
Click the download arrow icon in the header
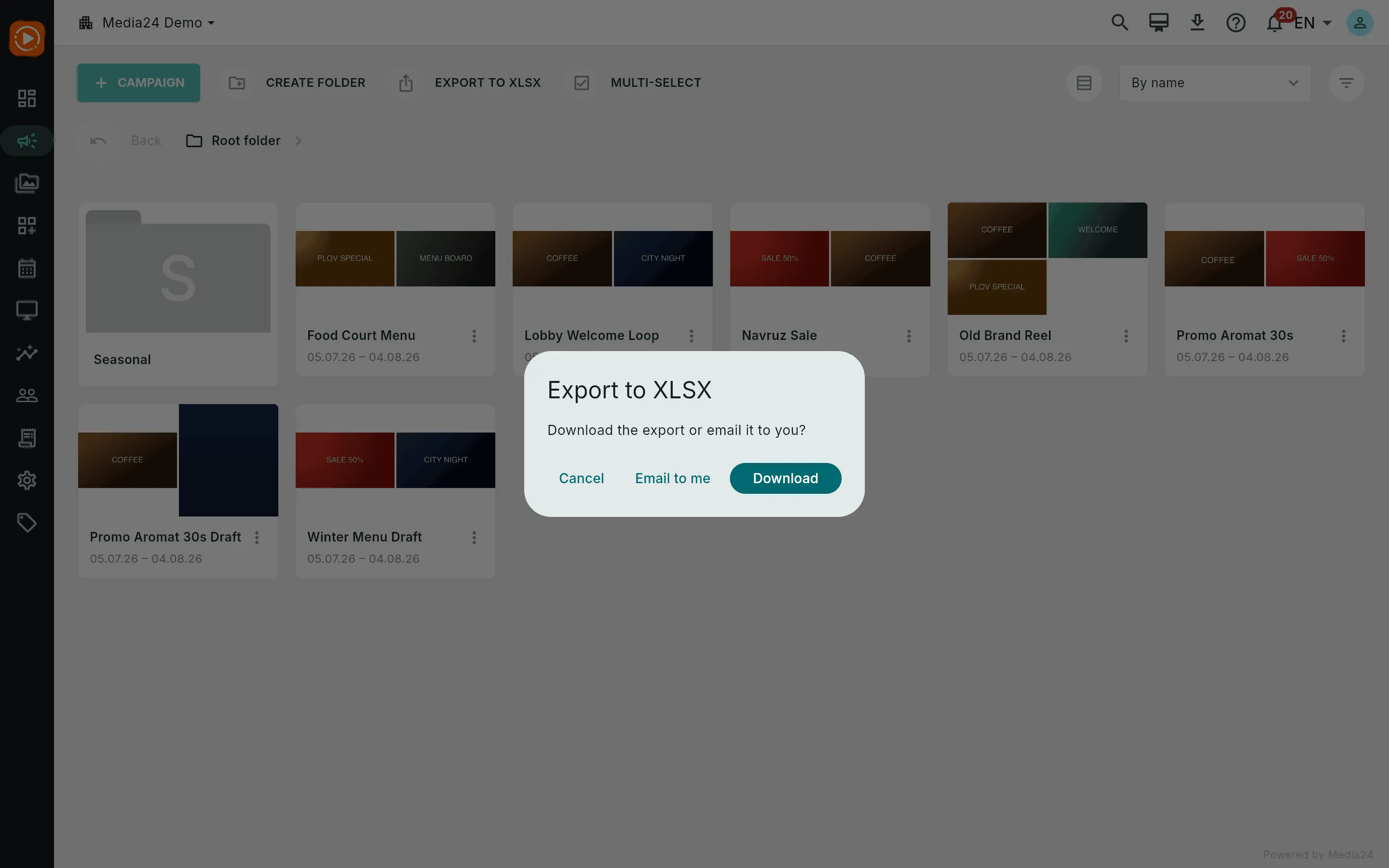click(x=1198, y=22)
